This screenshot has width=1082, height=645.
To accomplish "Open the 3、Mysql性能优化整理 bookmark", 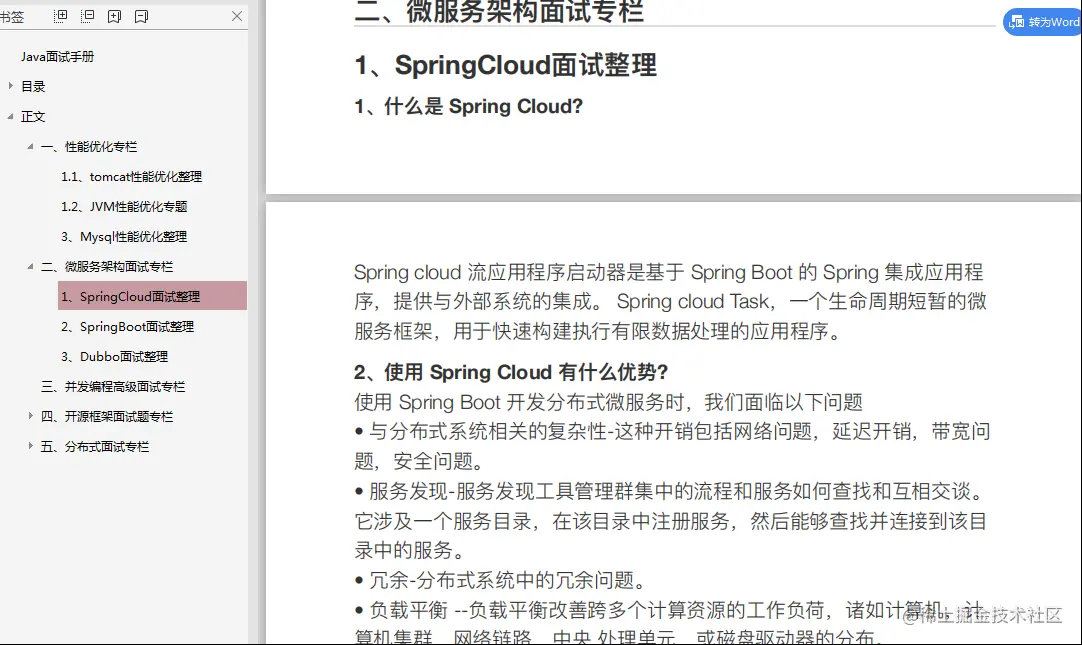I will point(124,237).
